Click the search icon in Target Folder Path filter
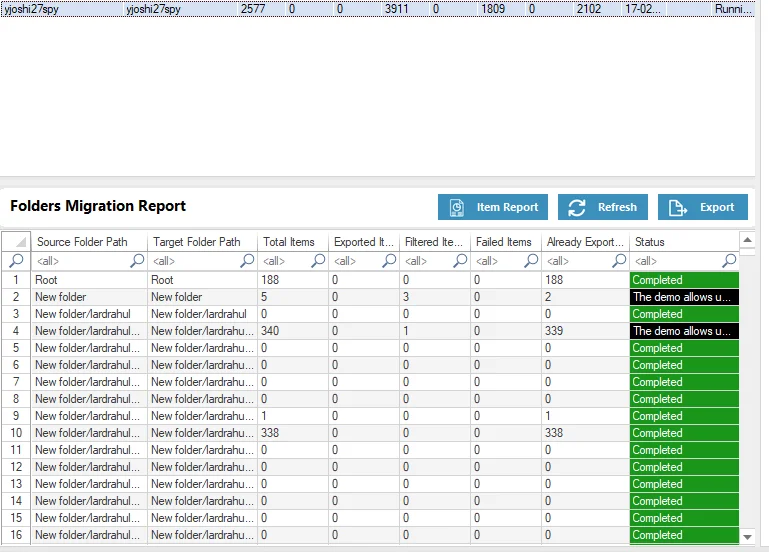The image size is (769, 552). [247, 261]
